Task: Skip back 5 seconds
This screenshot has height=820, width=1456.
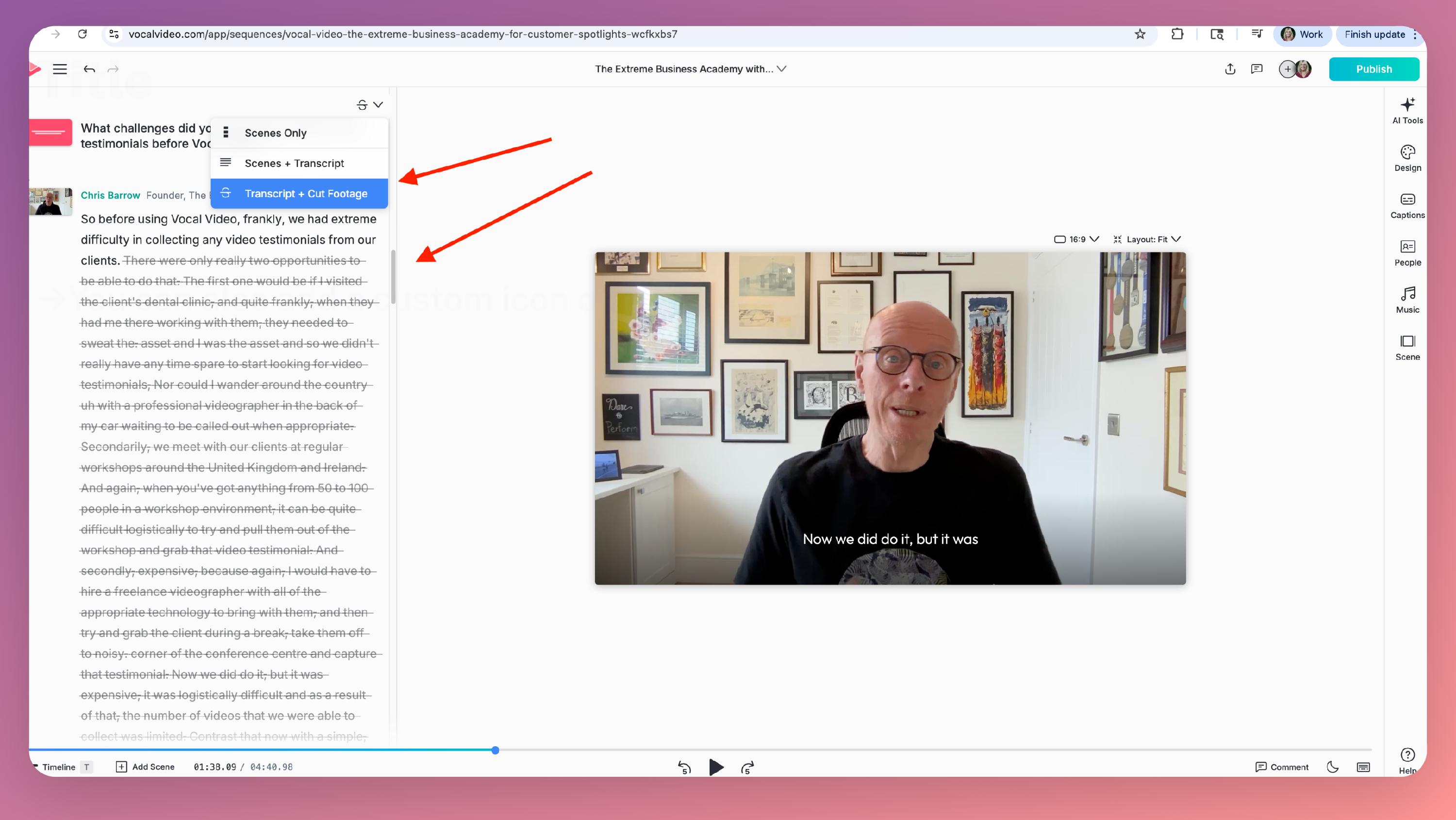Action: tap(684, 768)
